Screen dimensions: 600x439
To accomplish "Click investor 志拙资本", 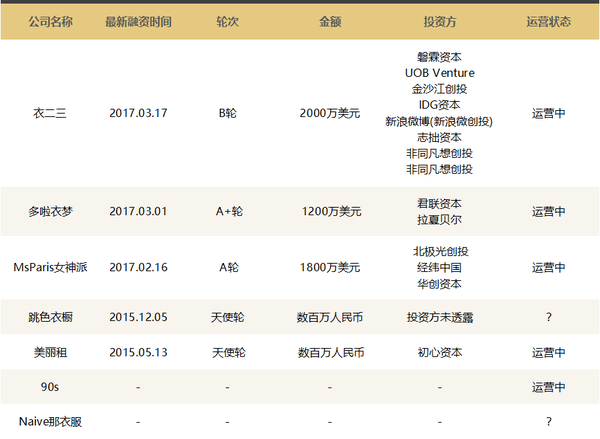I will point(440,137).
